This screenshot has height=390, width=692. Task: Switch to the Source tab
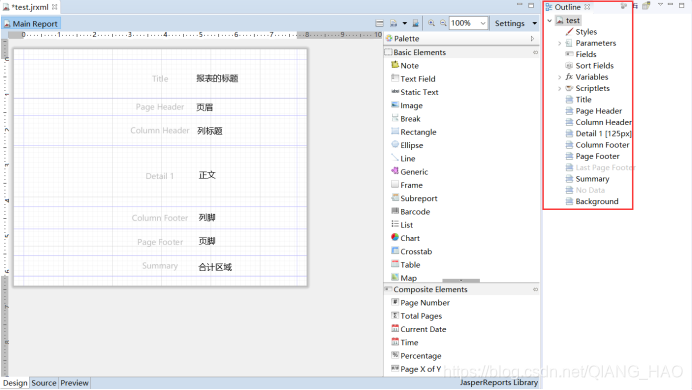coord(44,383)
